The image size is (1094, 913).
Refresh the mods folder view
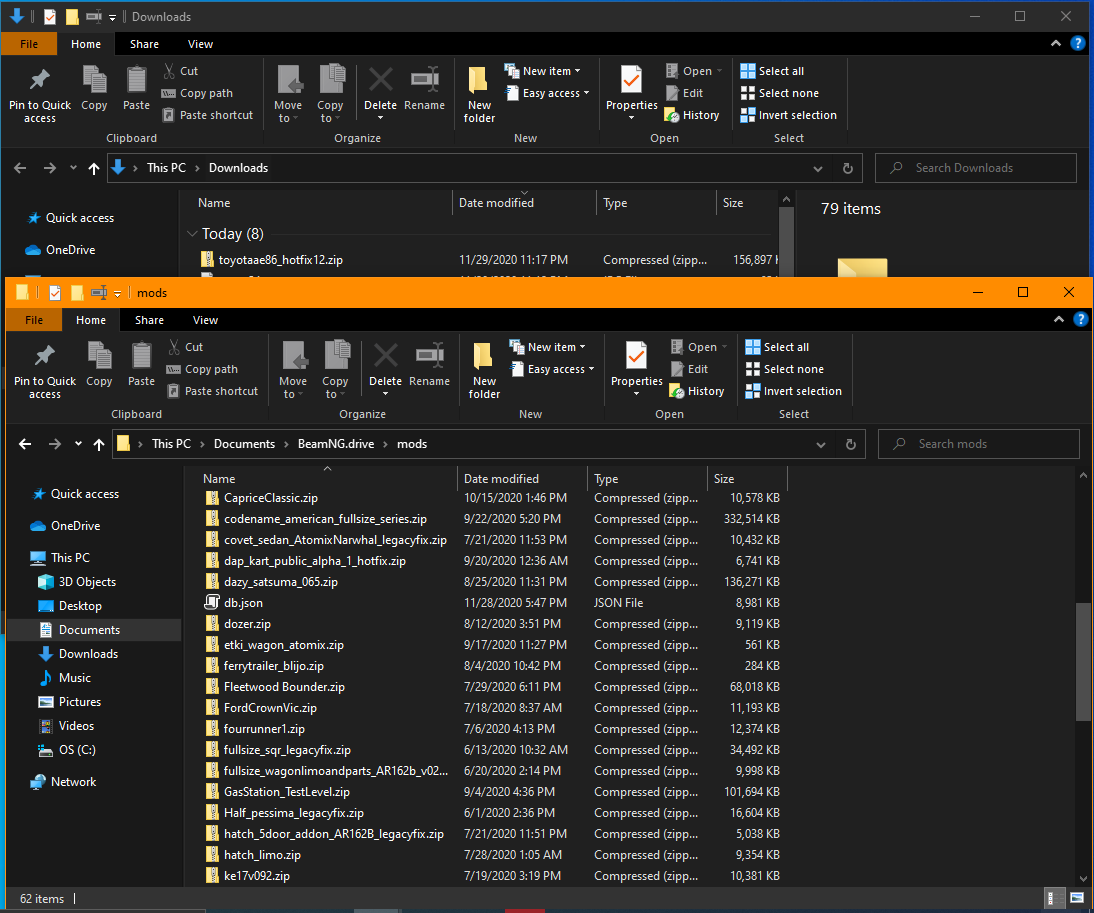(851, 444)
